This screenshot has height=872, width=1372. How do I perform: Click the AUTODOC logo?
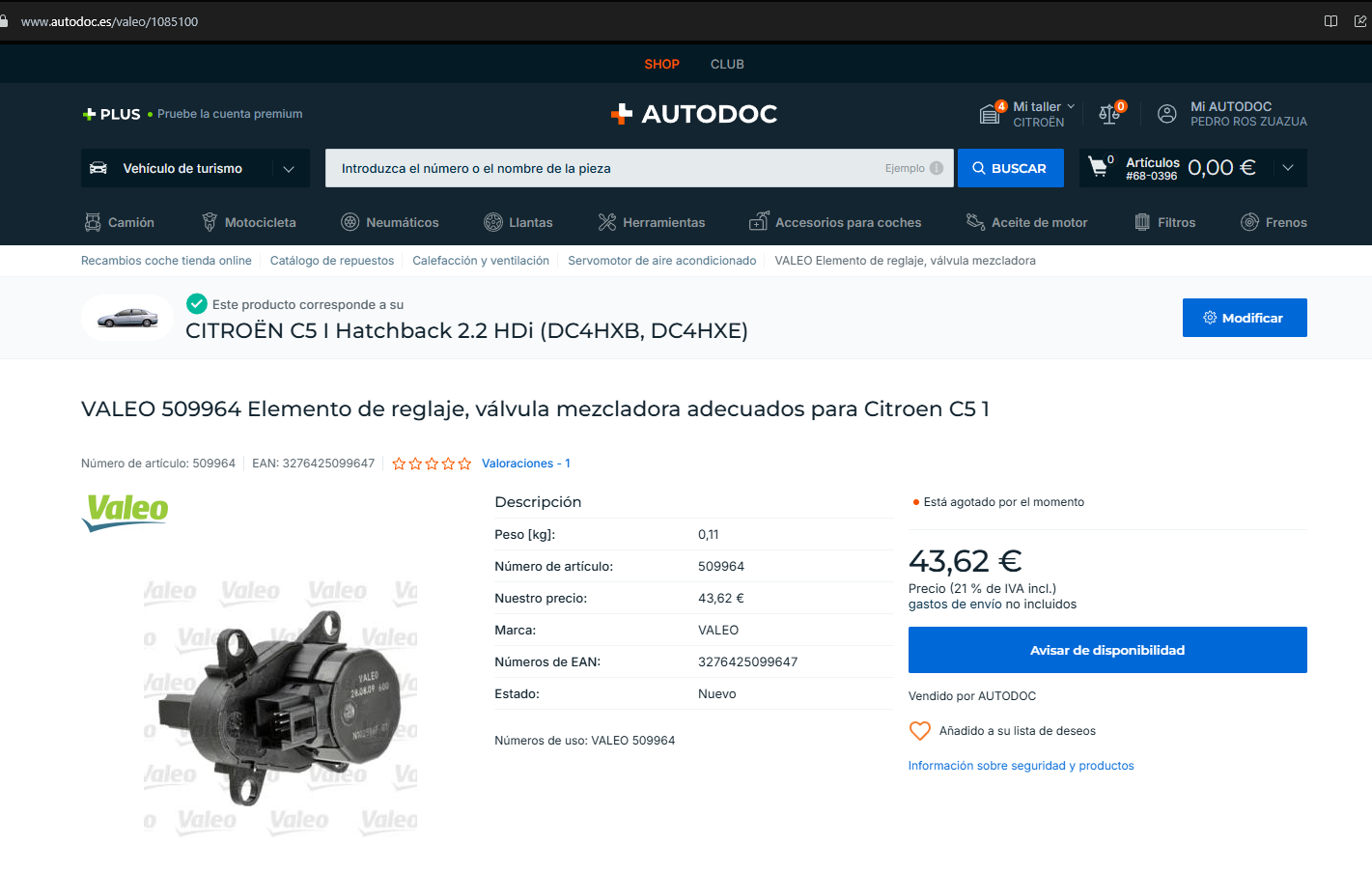pyautogui.click(x=694, y=114)
